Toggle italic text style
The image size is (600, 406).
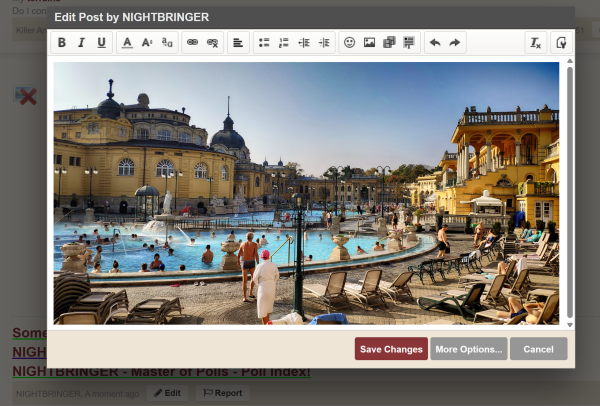[x=82, y=43]
